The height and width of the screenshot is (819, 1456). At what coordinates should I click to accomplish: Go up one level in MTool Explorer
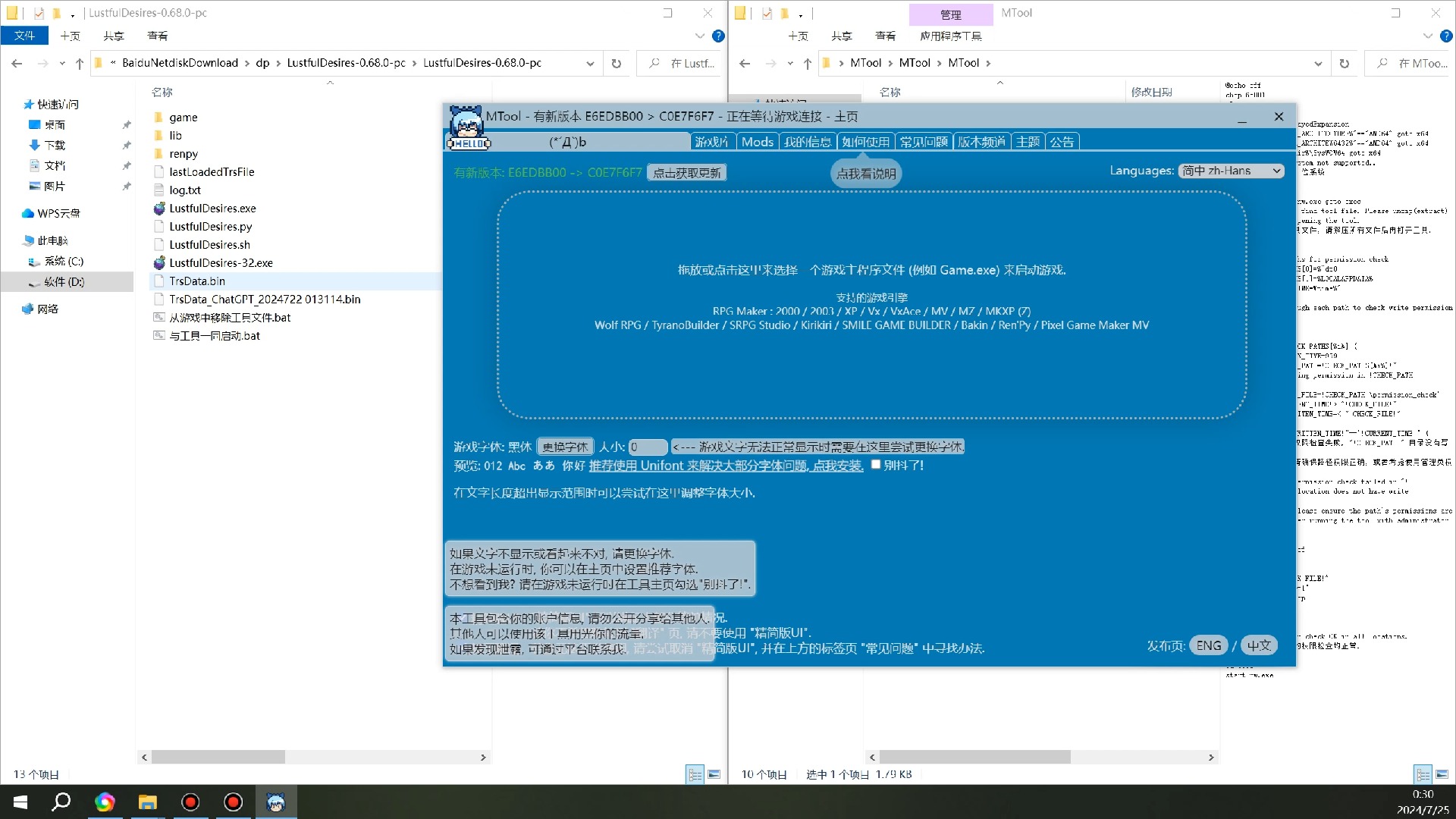coord(807,64)
